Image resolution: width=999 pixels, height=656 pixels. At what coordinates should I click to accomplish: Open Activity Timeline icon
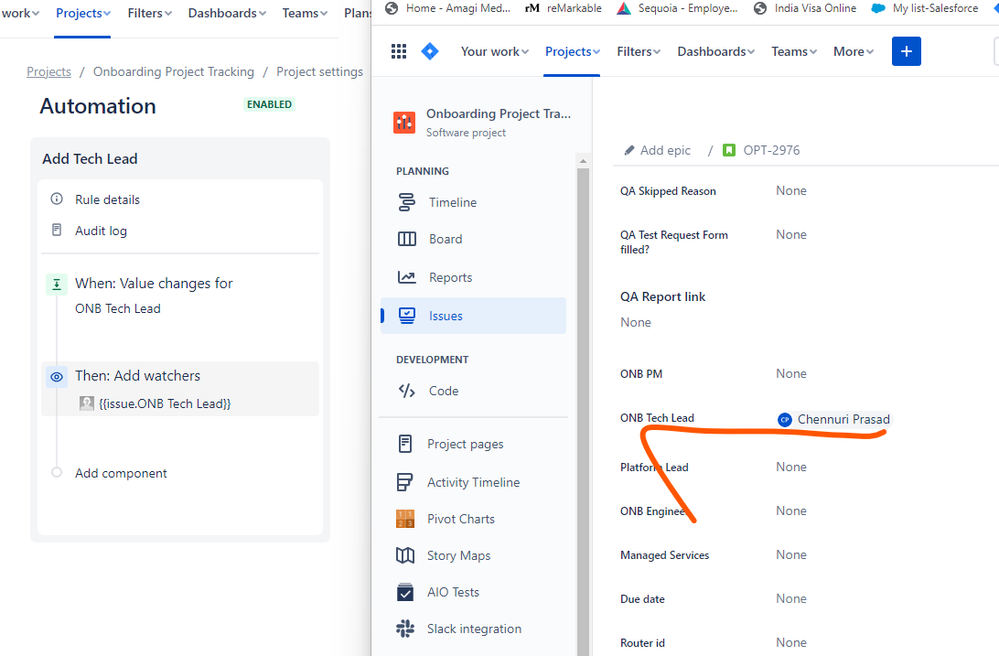[405, 482]
